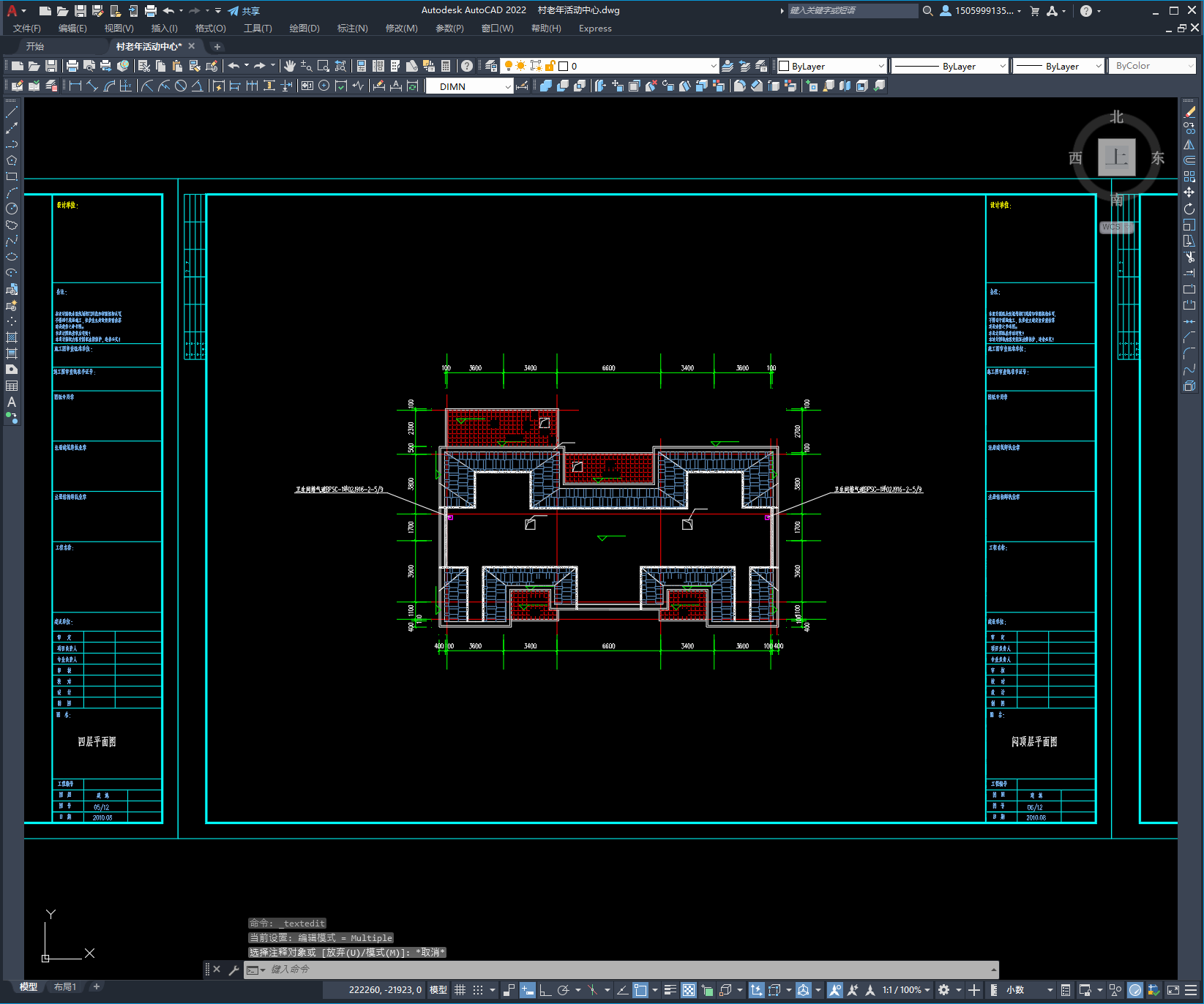This screenshot has width=1204, height=1004.
Task: Open the ByLayer linetype dropdown
Action: click(1003, 66)
